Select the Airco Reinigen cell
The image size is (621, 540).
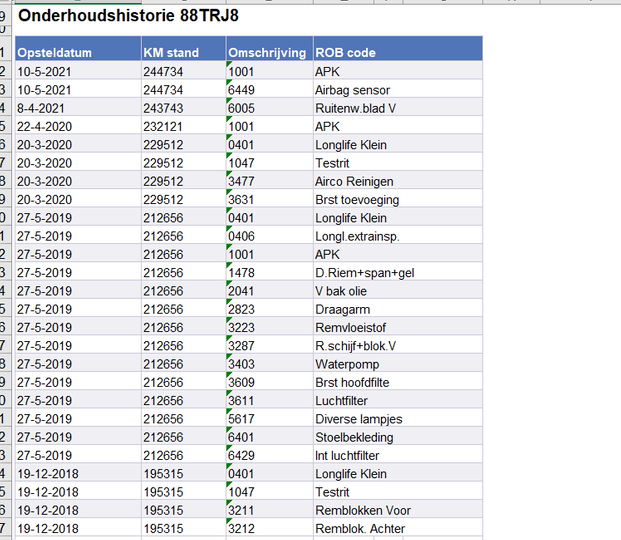click(398, 181)
